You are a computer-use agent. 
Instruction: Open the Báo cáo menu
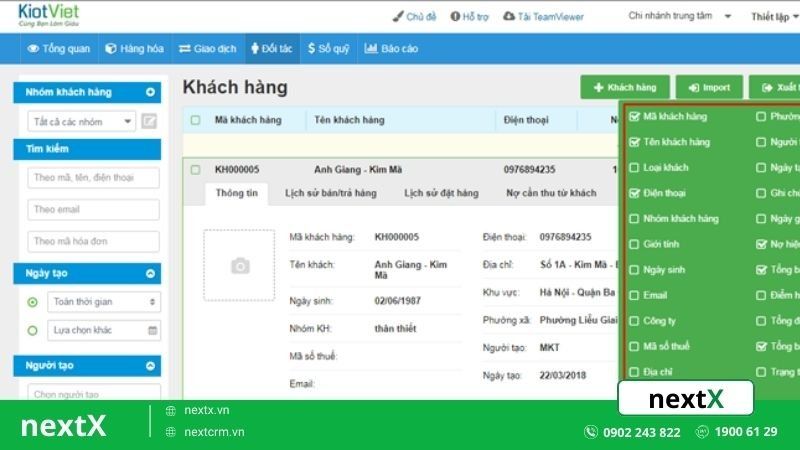(391, 48)
